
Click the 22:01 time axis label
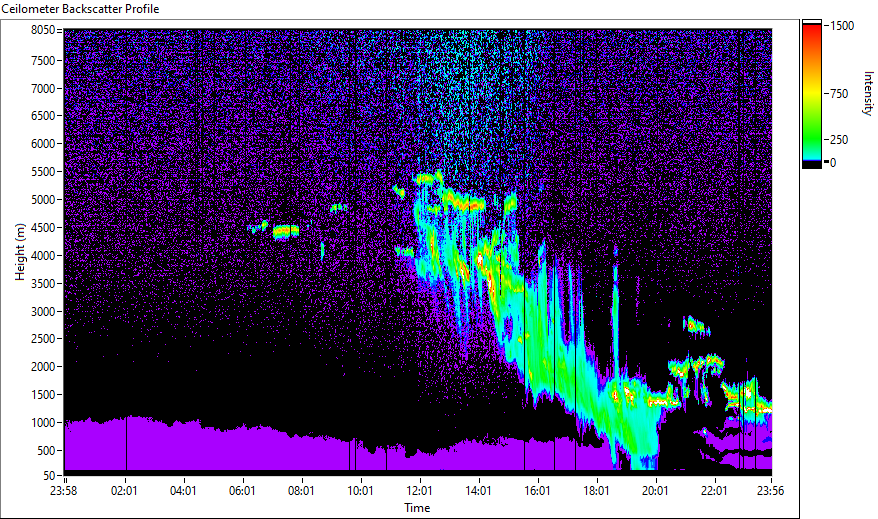pyautogui.click(x=714, y=491)
